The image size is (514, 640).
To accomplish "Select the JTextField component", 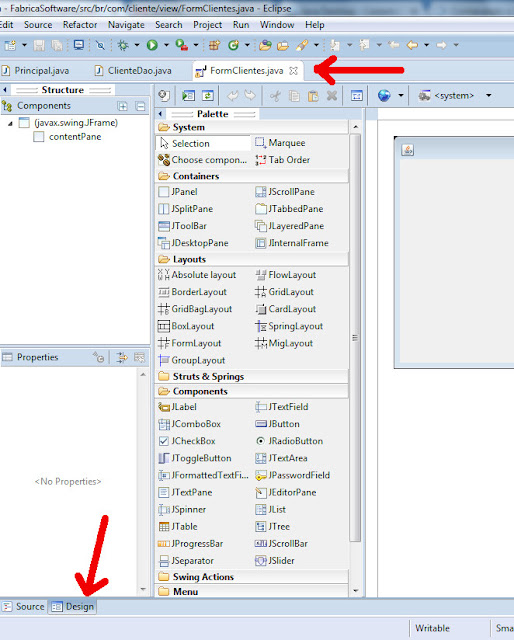I will (282, 407).
